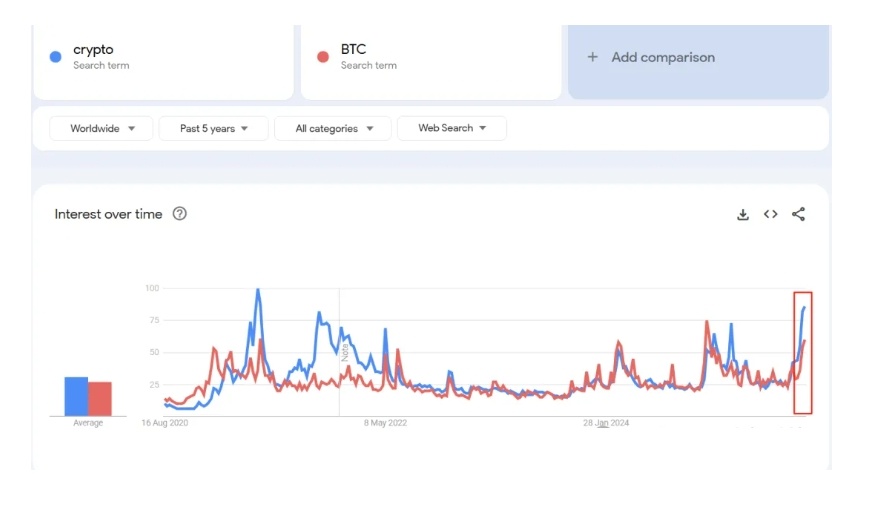Expand the Past 5 years dropdown

pos(214,128)
